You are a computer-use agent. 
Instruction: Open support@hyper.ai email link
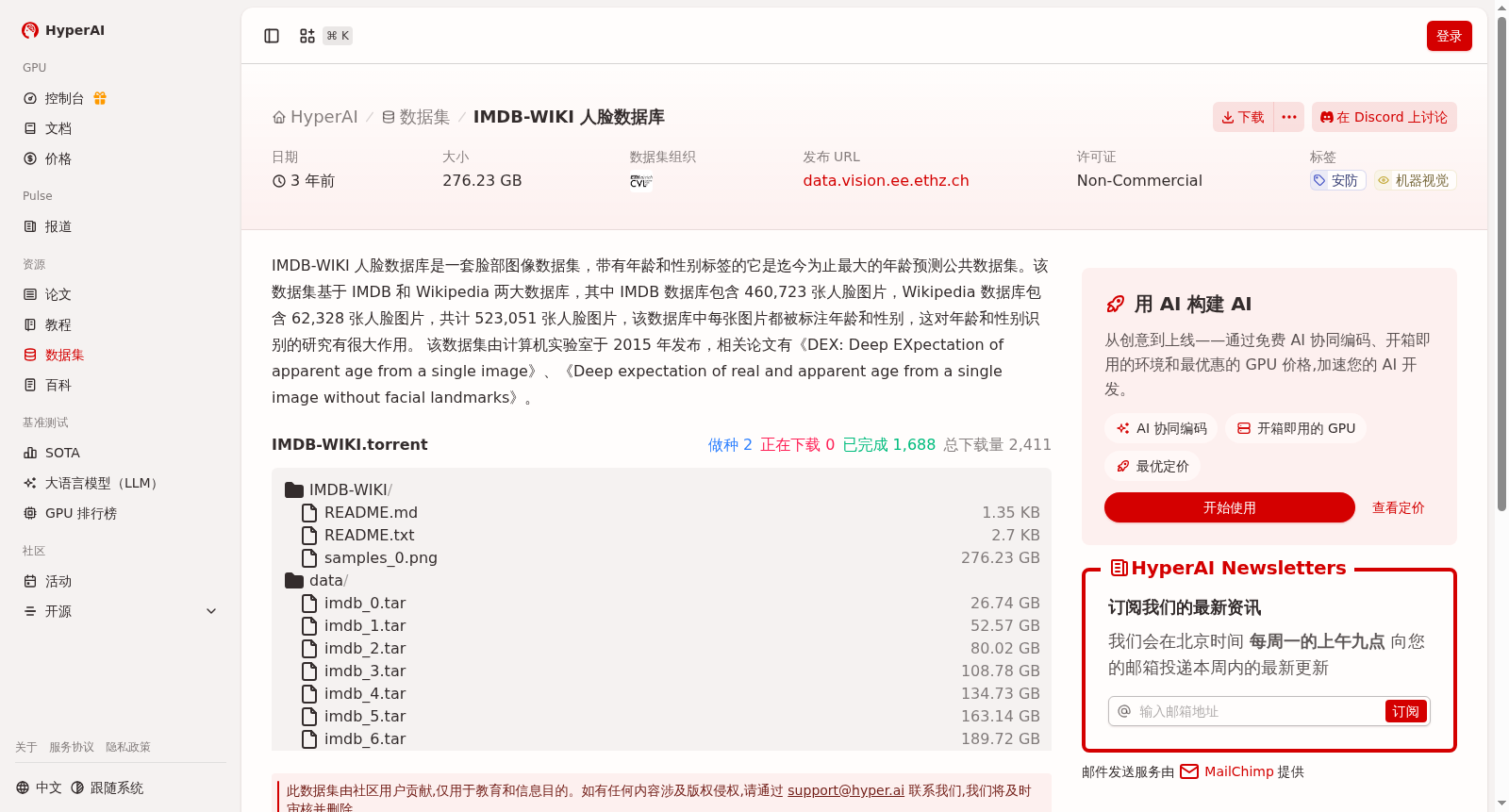click(846, 790)
